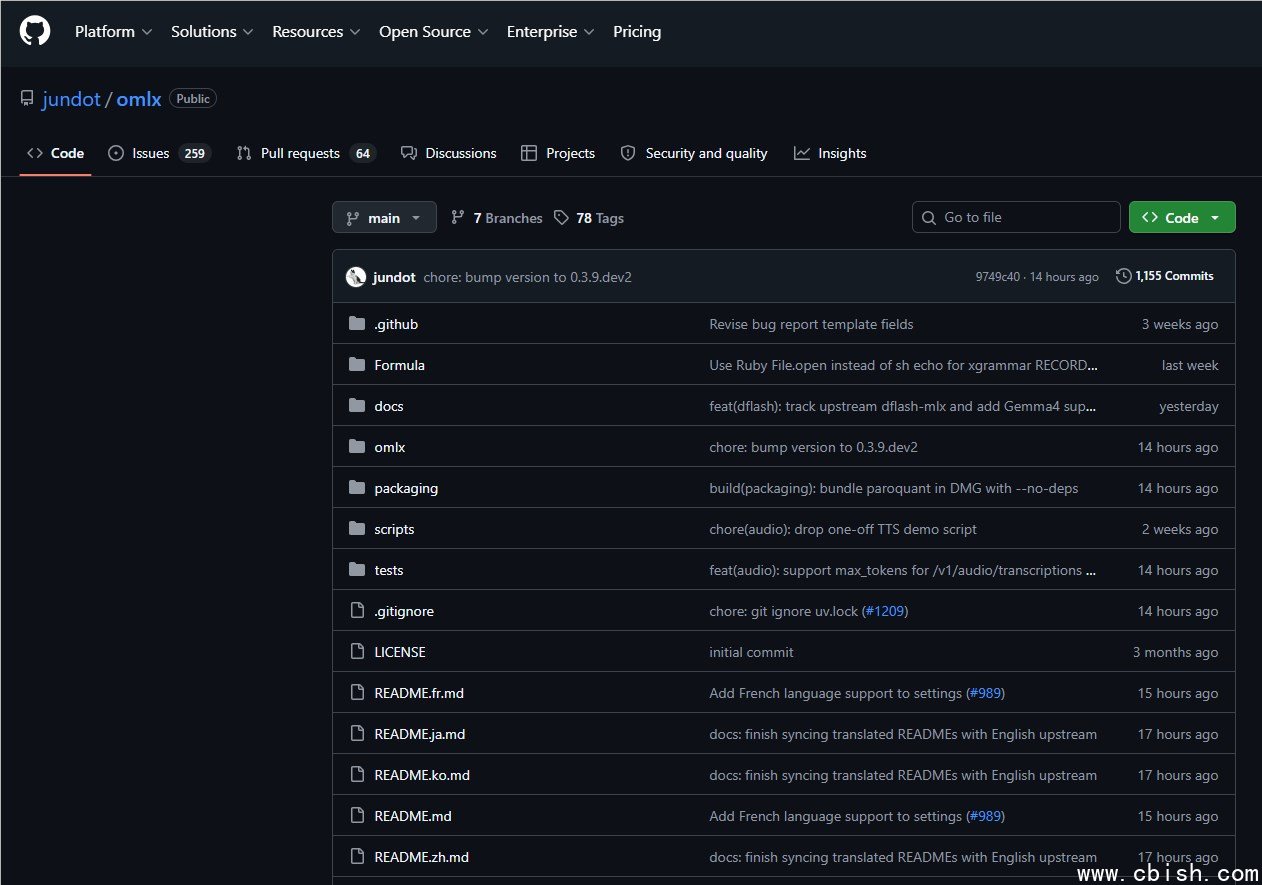View the 7 Branches list

[x=496, y=218]
